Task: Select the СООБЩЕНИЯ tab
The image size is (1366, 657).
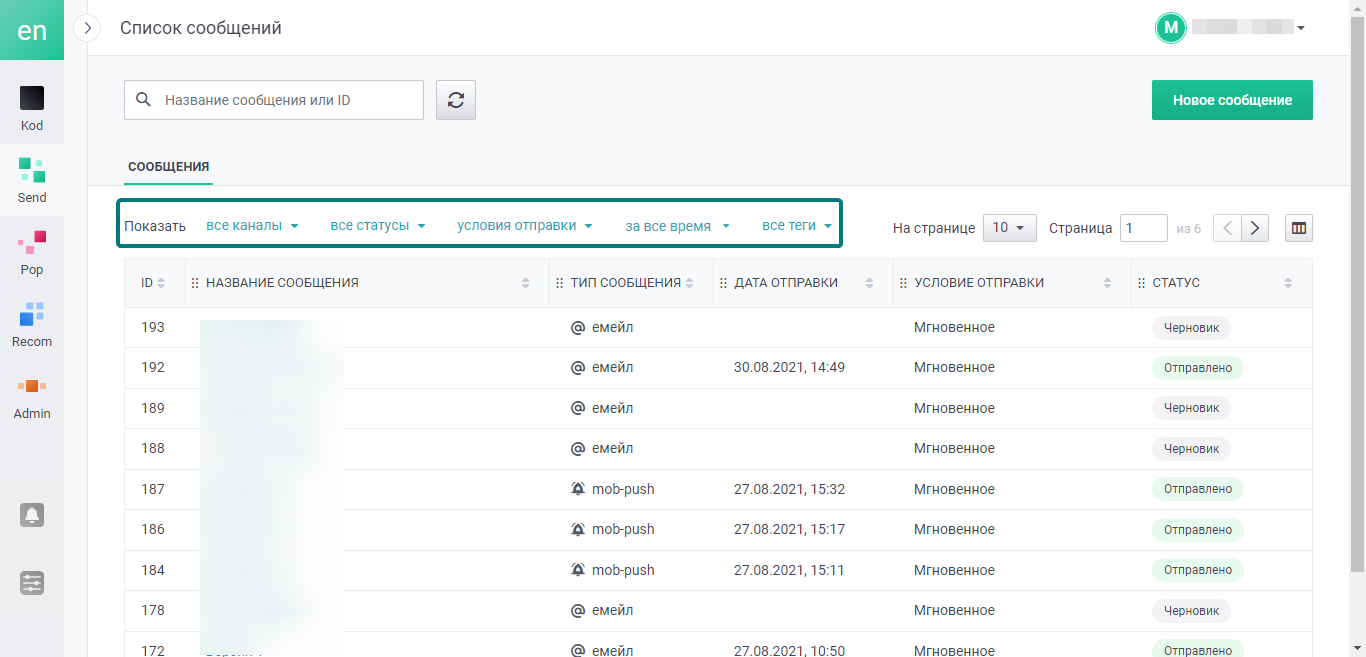Action: 168,167
